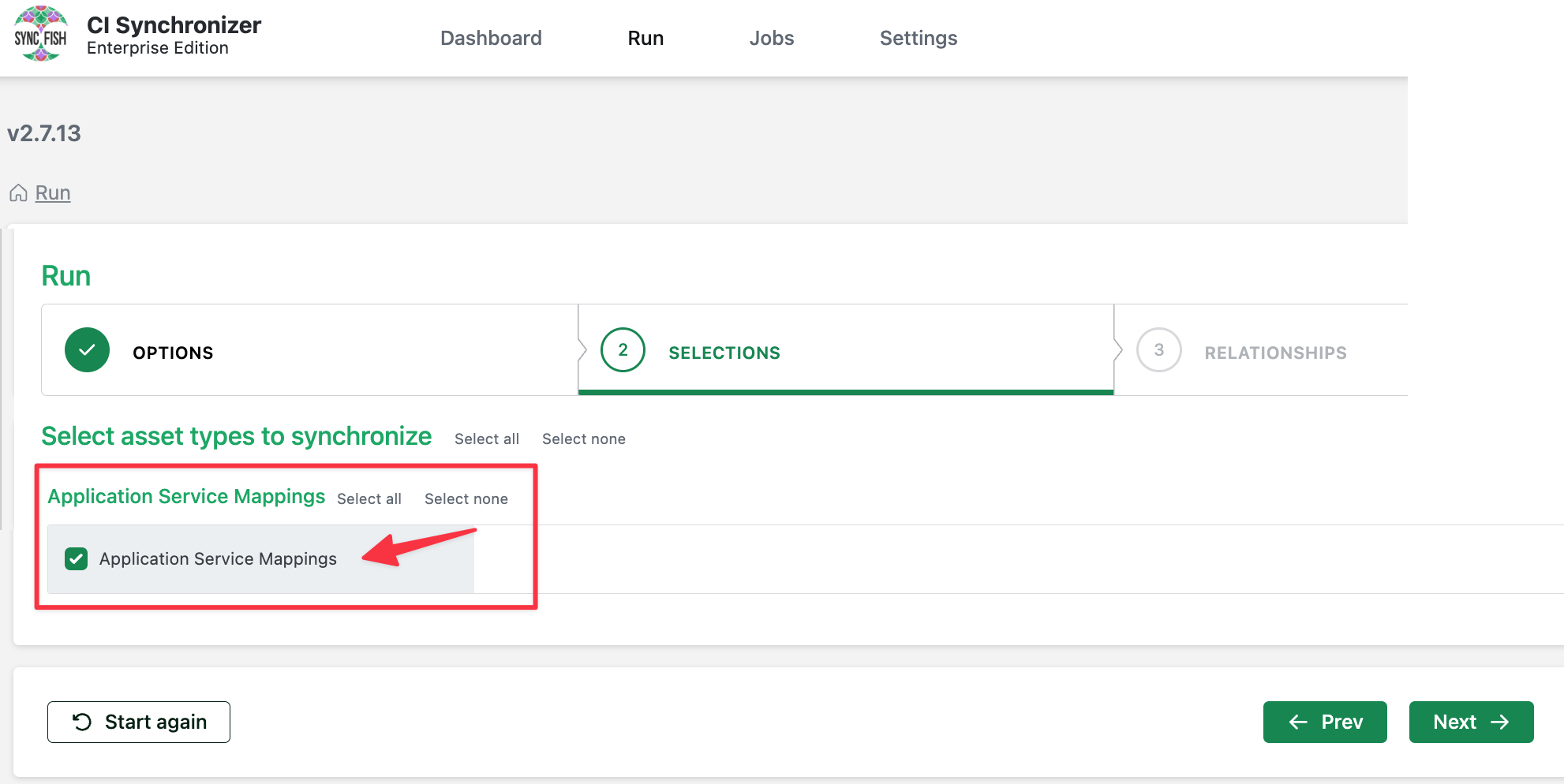Screen dimensions: 1564x784
Task: Open the Settings menu item
Action: tap(919, 38)
